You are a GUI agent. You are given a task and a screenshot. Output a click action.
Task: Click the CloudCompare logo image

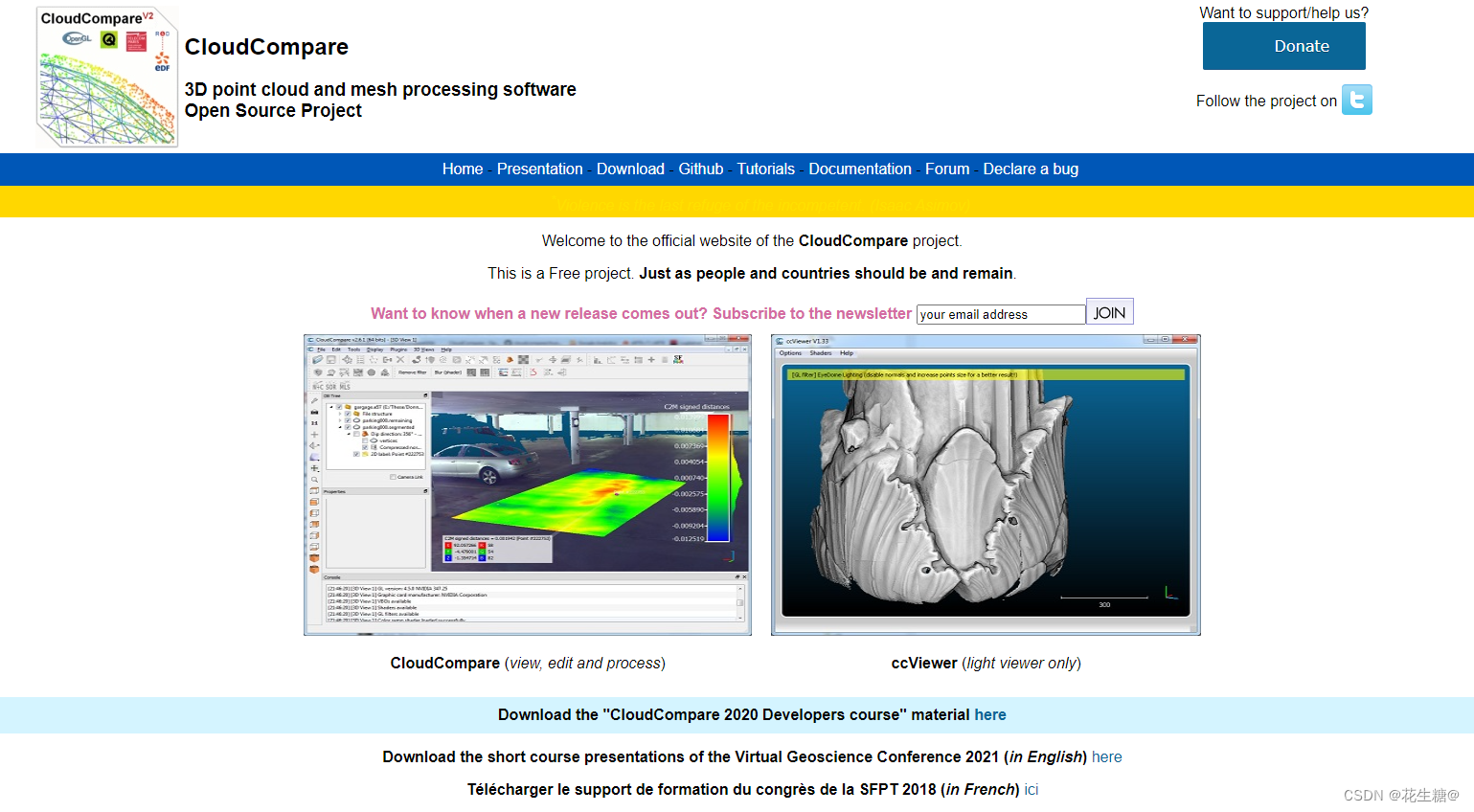107,77
